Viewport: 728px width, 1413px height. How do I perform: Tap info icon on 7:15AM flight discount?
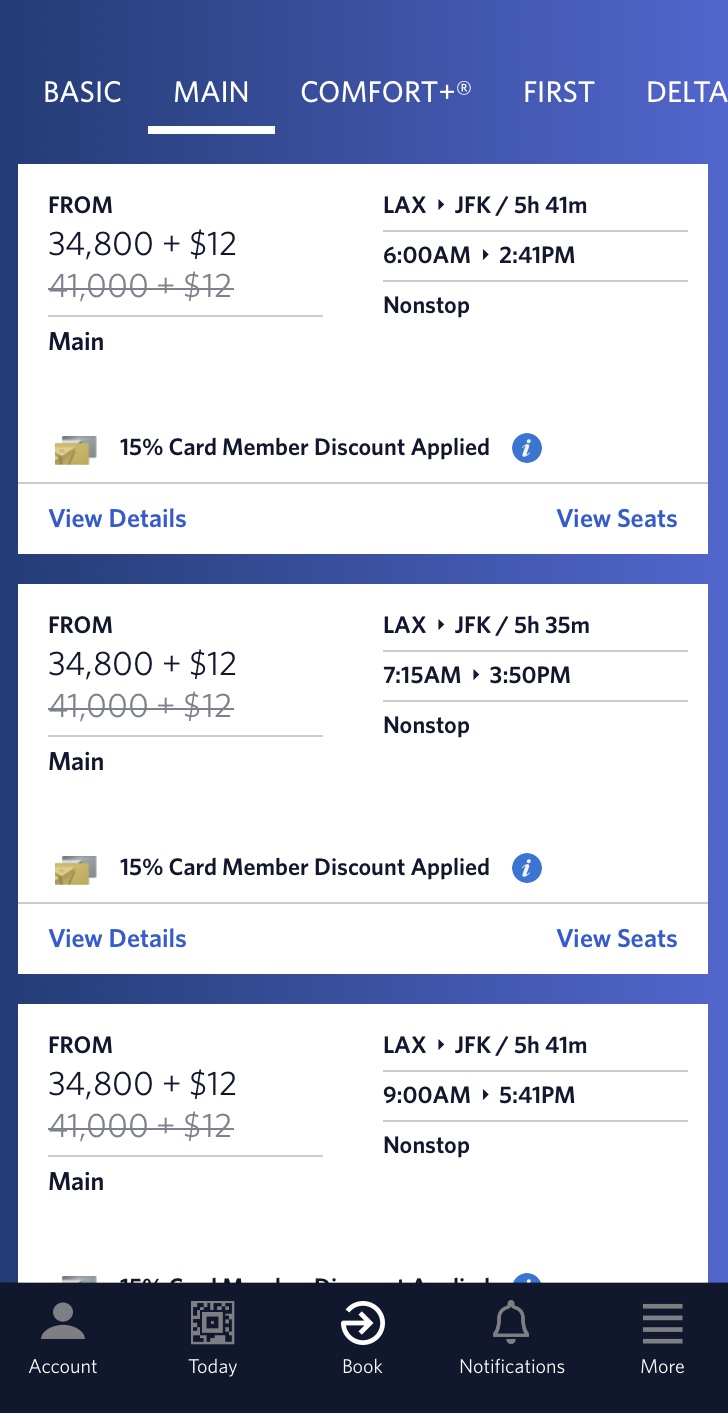point(526,868)
